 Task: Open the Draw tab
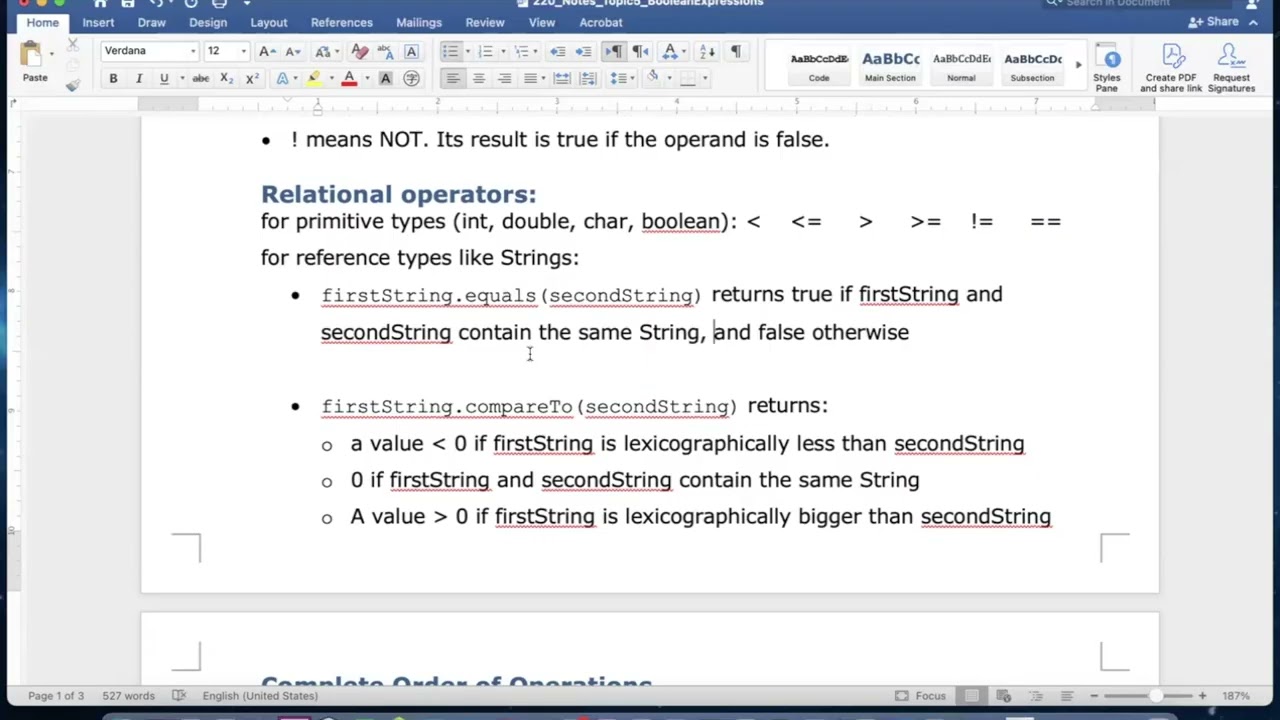click(x=152, y=22)
